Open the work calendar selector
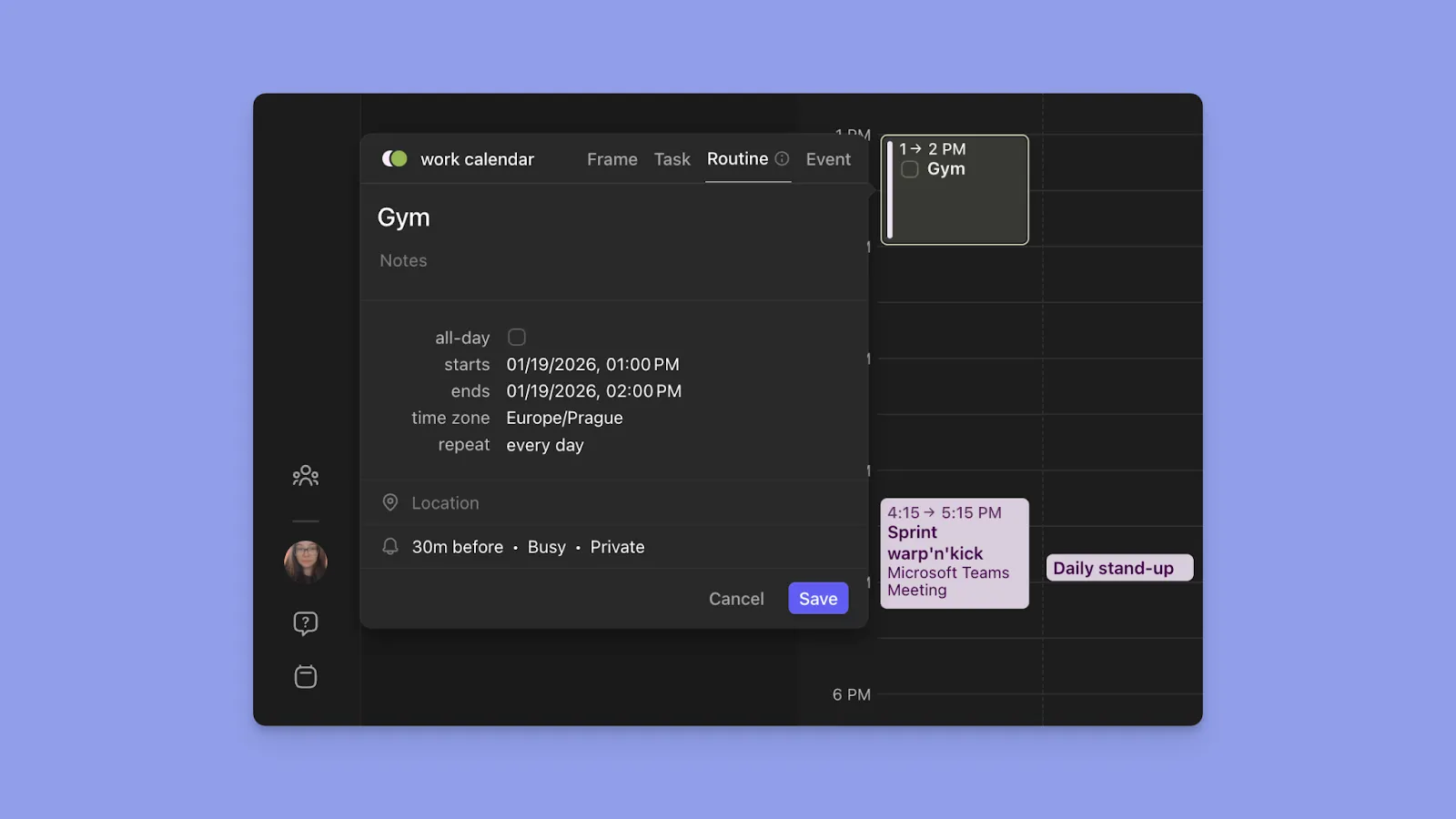Screen dimensions: 1456x819 tap(477, 159)
